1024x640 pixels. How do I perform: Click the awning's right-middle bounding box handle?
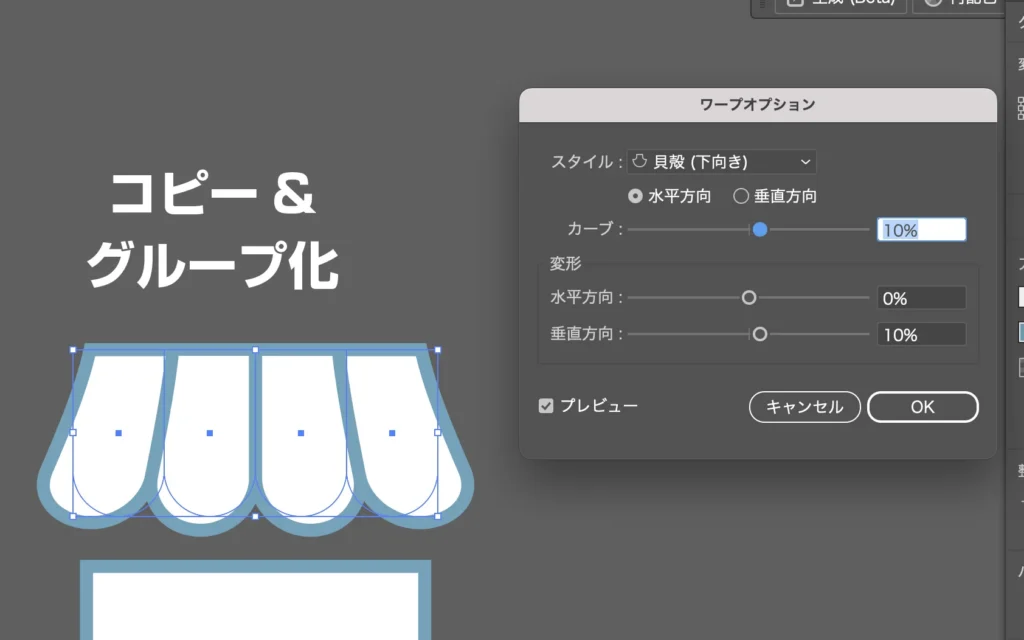(x=437, y=433)
